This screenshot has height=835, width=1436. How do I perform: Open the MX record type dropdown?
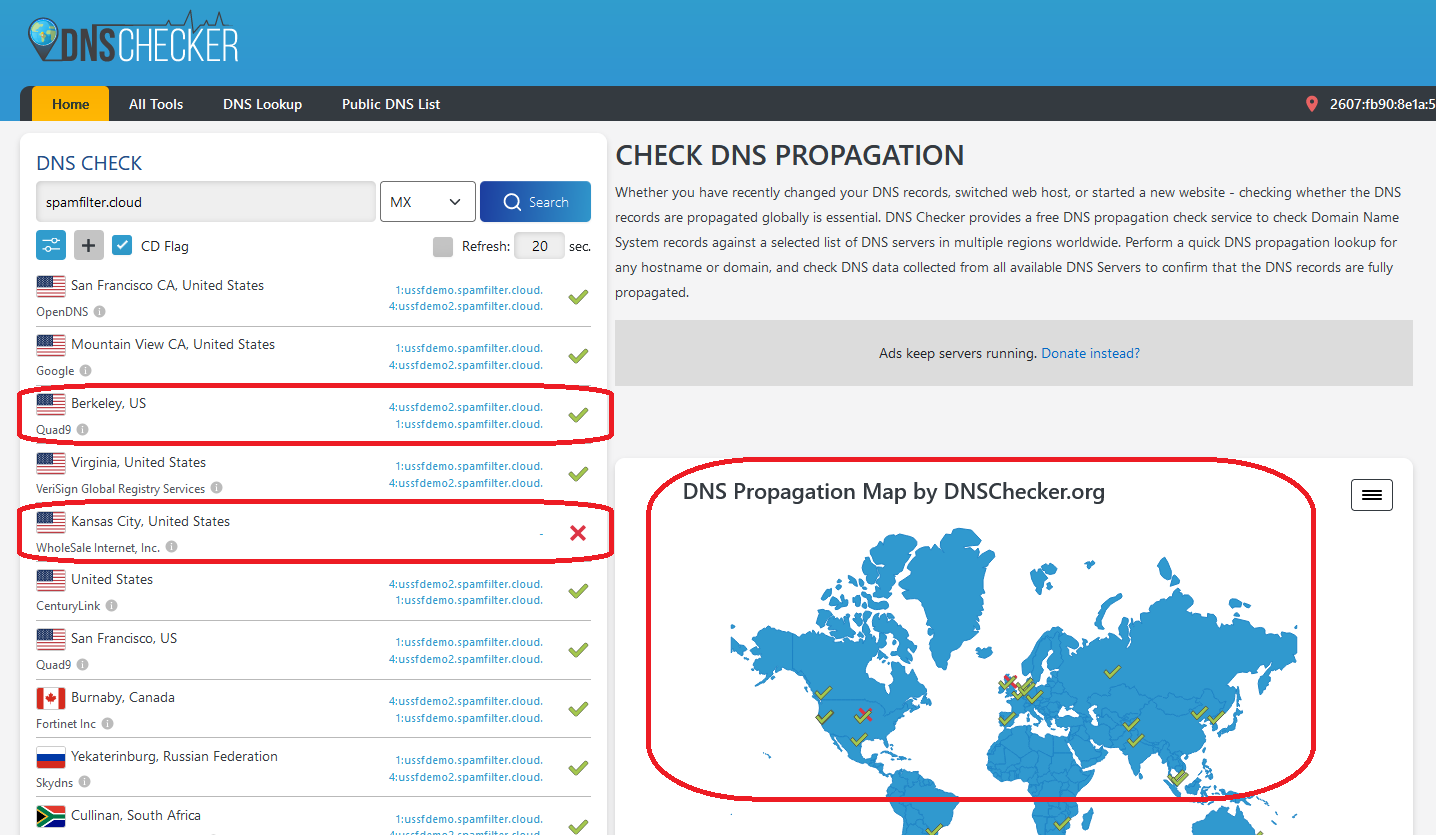(x=428, y=202)
